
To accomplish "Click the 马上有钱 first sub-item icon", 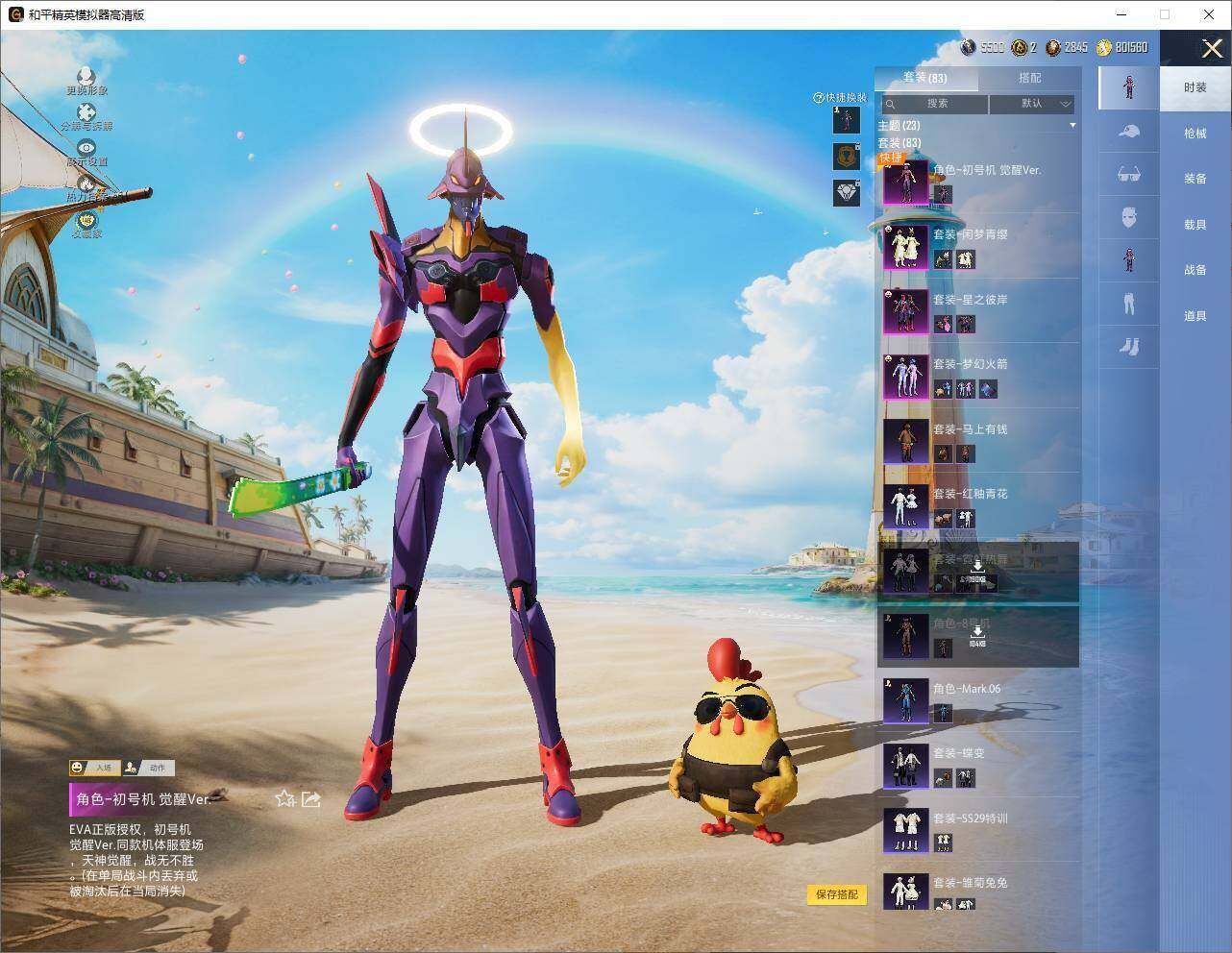I will coord(943,453).
